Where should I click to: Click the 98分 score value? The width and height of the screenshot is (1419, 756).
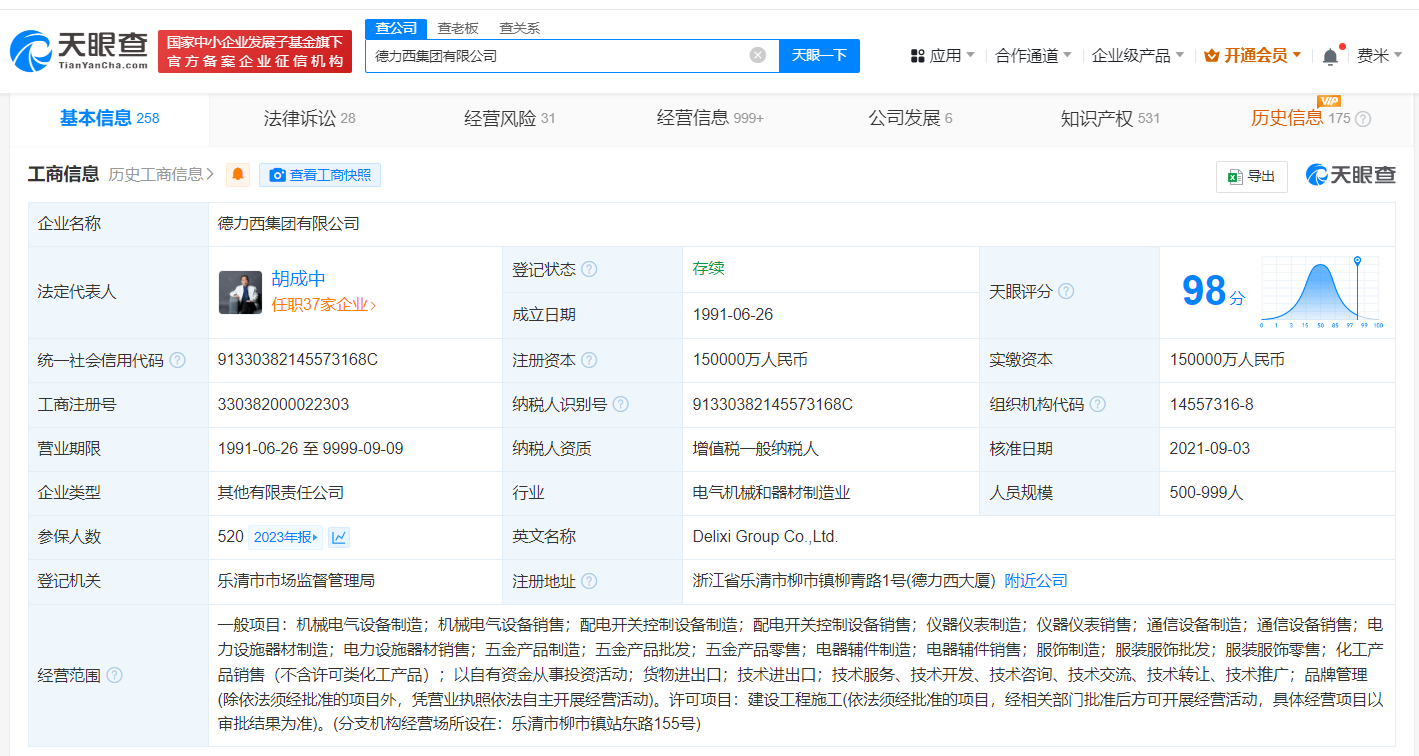click(x=1214, y=291)
